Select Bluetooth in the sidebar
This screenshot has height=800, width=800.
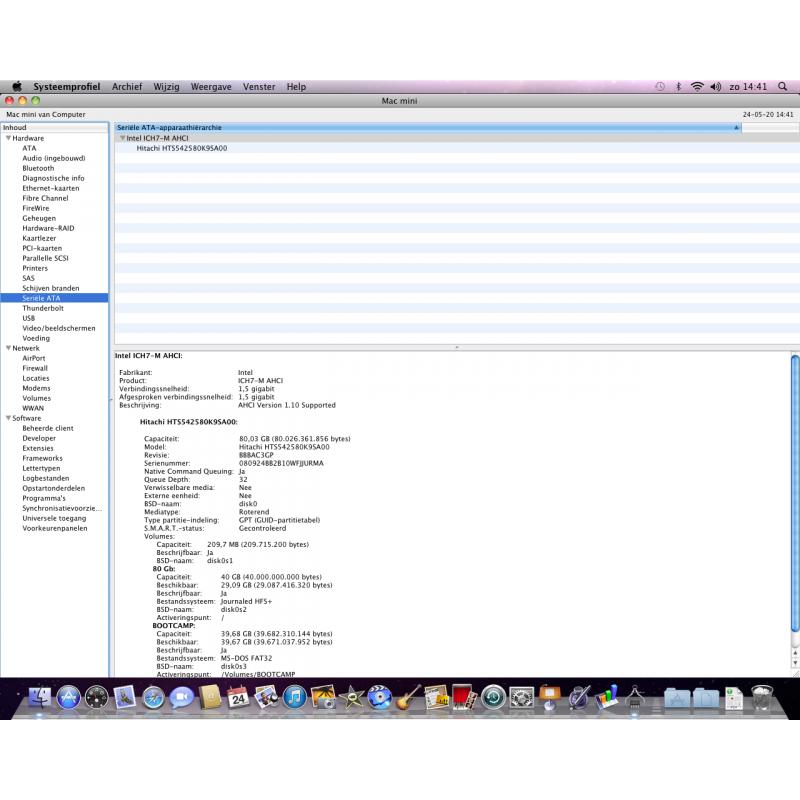(38, 168)
